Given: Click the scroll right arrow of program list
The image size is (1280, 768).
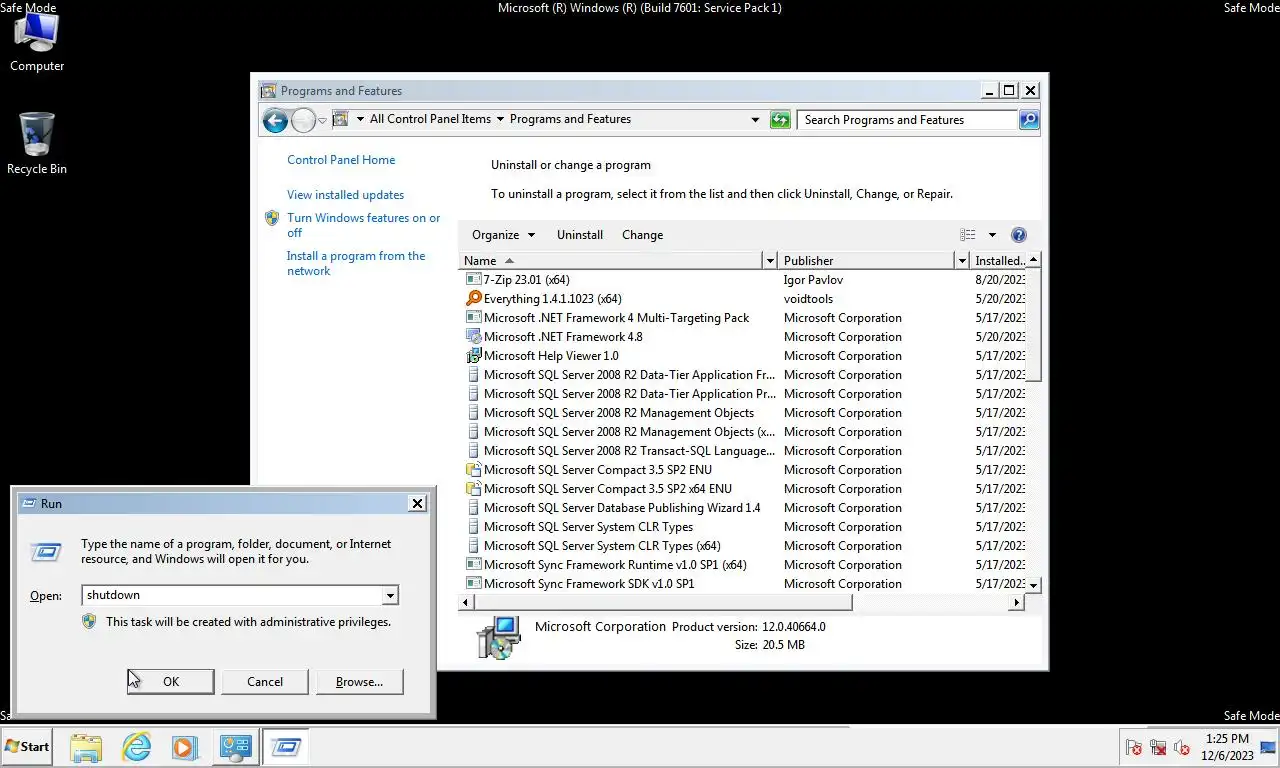Looking at the screenshot, I should 1017,603.
